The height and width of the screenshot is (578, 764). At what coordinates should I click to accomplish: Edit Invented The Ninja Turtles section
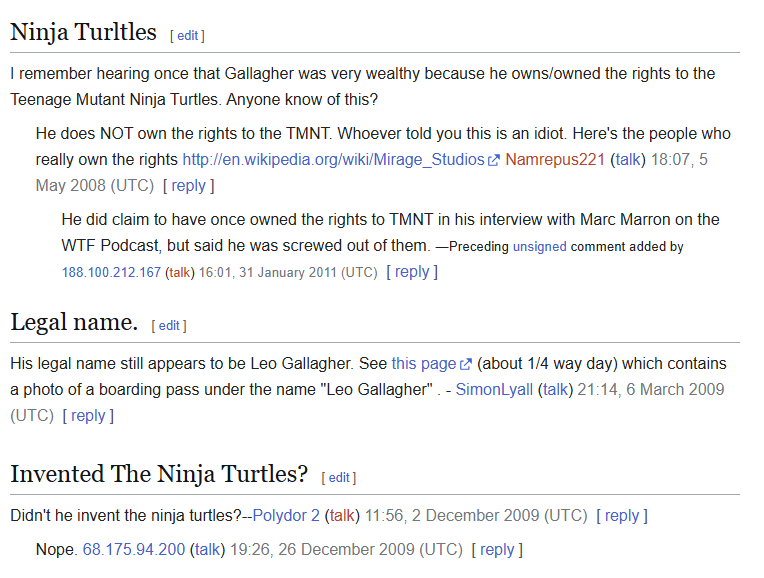pos(339,477)
